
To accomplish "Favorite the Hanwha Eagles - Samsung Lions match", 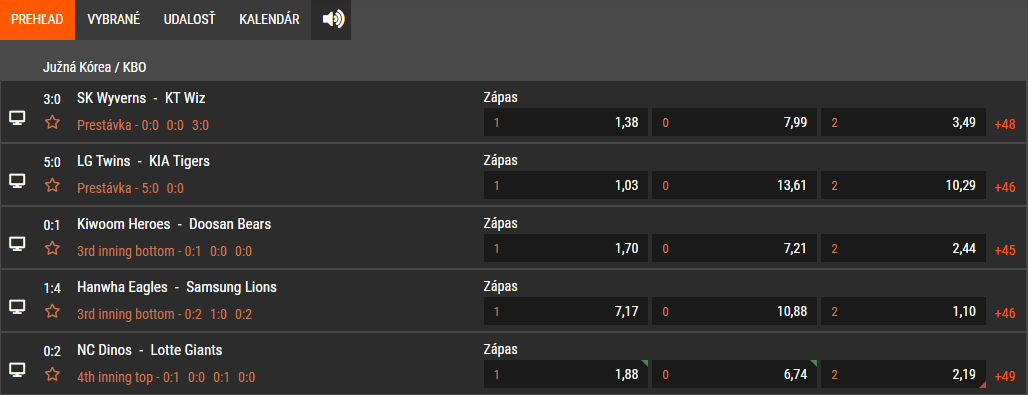I will point(52,312).
